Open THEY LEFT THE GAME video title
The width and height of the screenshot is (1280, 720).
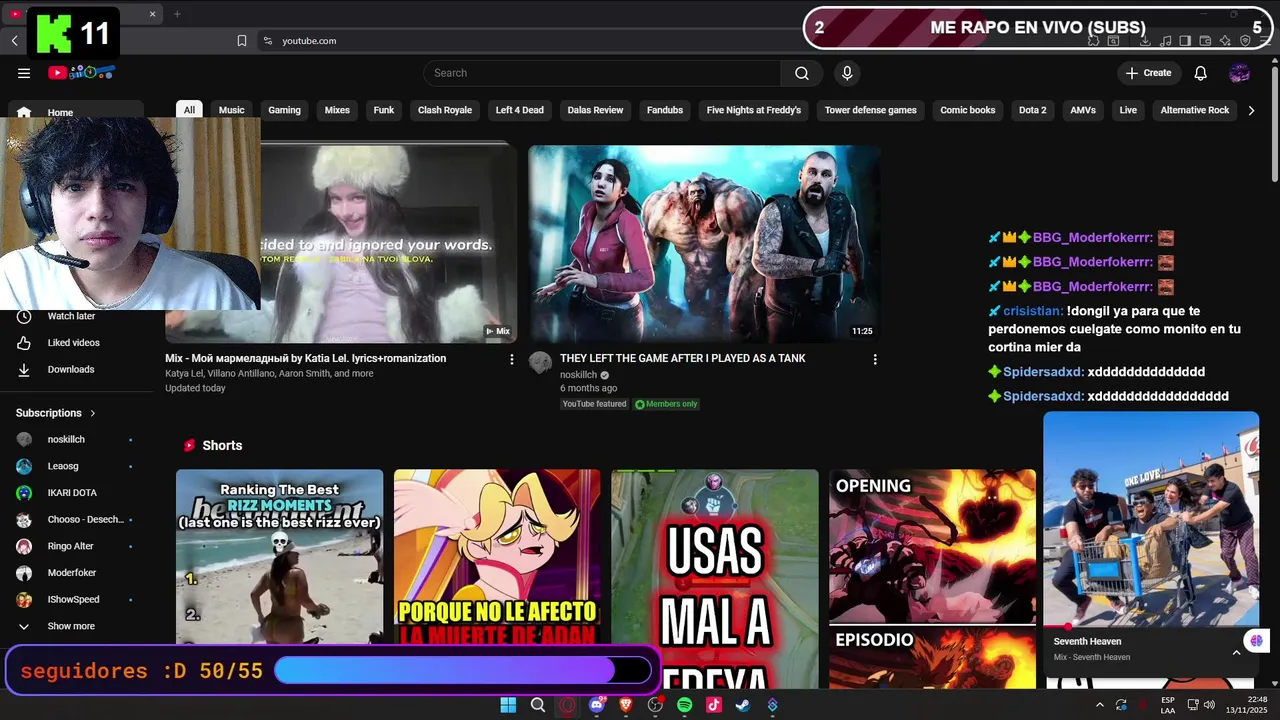tap(683, 359)
